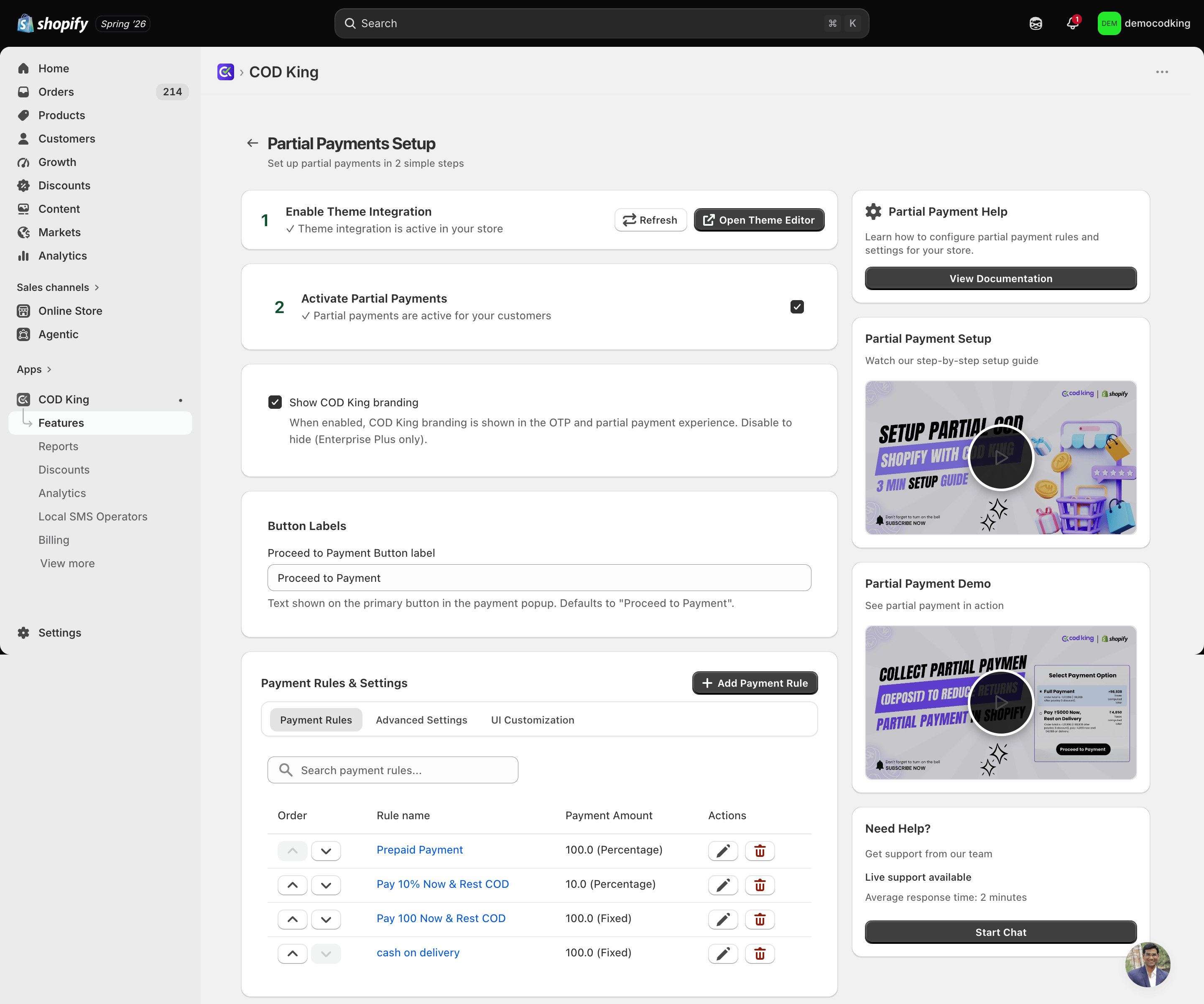
Task: Switch to Advanced Settings tab
Action: (x=421, y=720)
